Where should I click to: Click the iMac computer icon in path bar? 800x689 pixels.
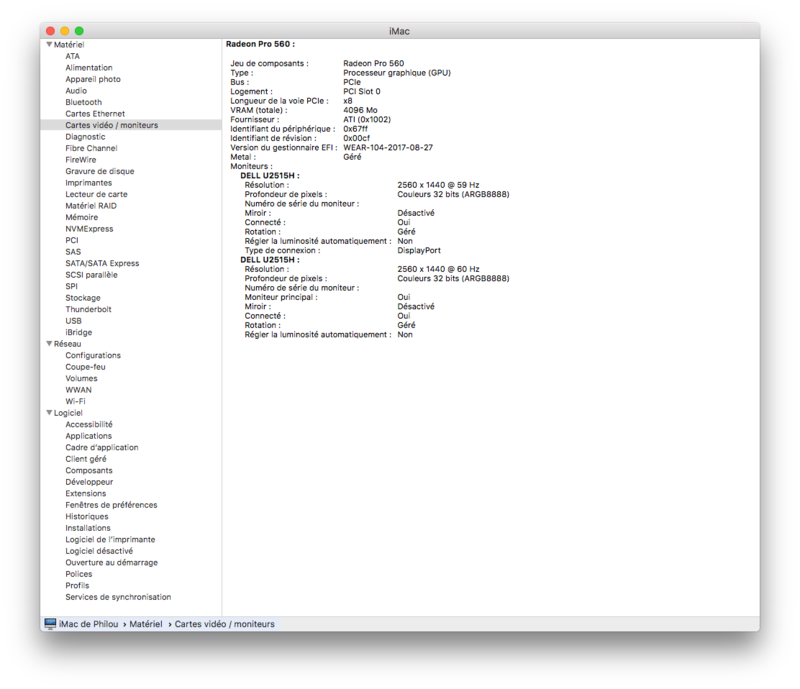pyautogui.click(x=50, y=624)
